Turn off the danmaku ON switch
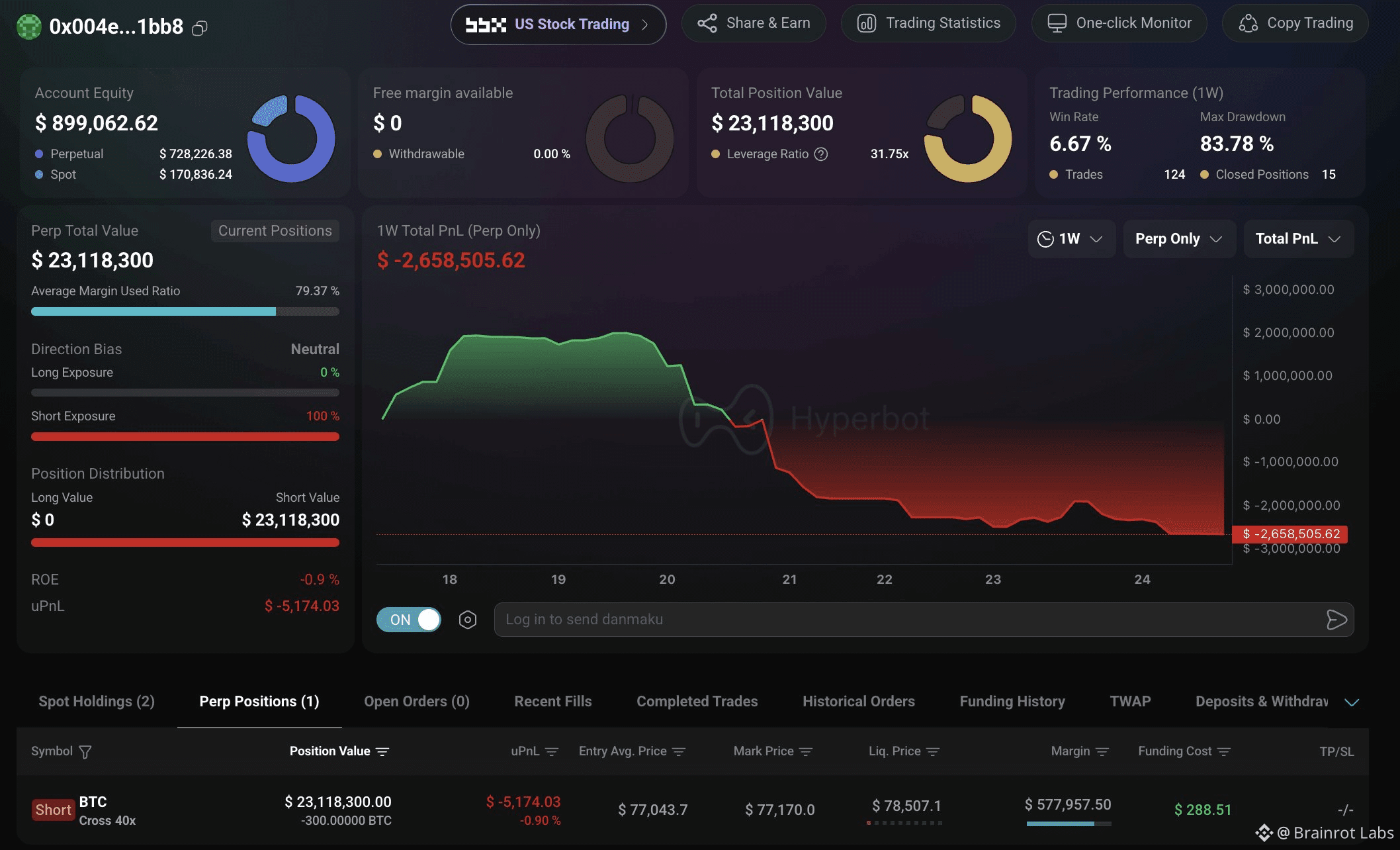 pos(409,620)
